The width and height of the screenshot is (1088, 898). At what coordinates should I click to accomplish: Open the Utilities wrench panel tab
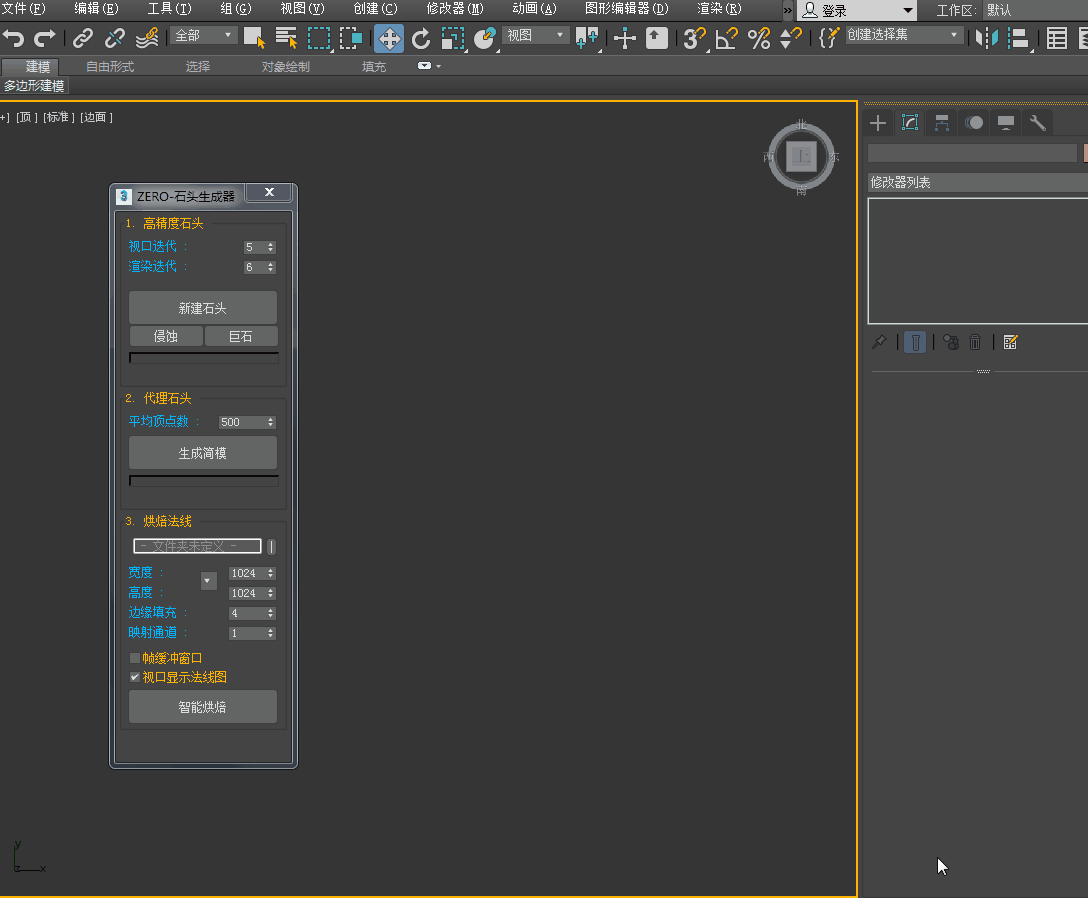(1038, 123)
